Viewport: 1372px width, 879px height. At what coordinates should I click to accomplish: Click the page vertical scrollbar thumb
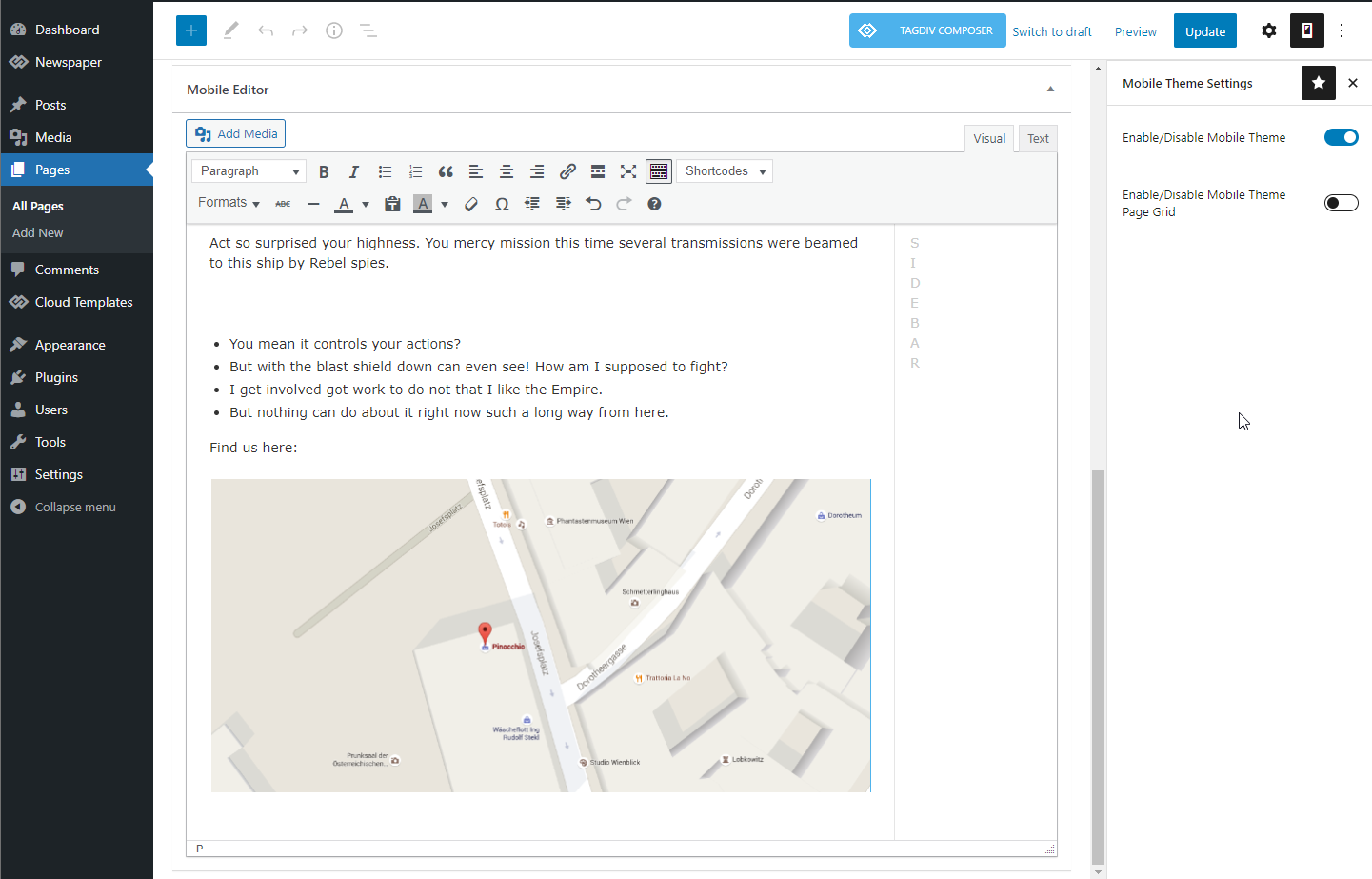point(1098,667)
